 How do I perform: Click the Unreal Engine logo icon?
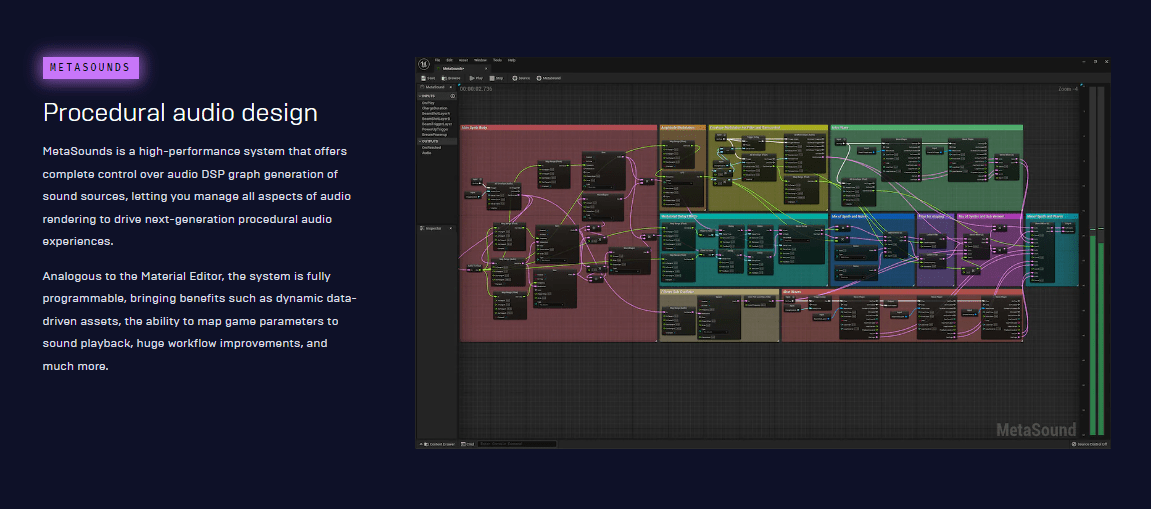(x=424, y=64)
